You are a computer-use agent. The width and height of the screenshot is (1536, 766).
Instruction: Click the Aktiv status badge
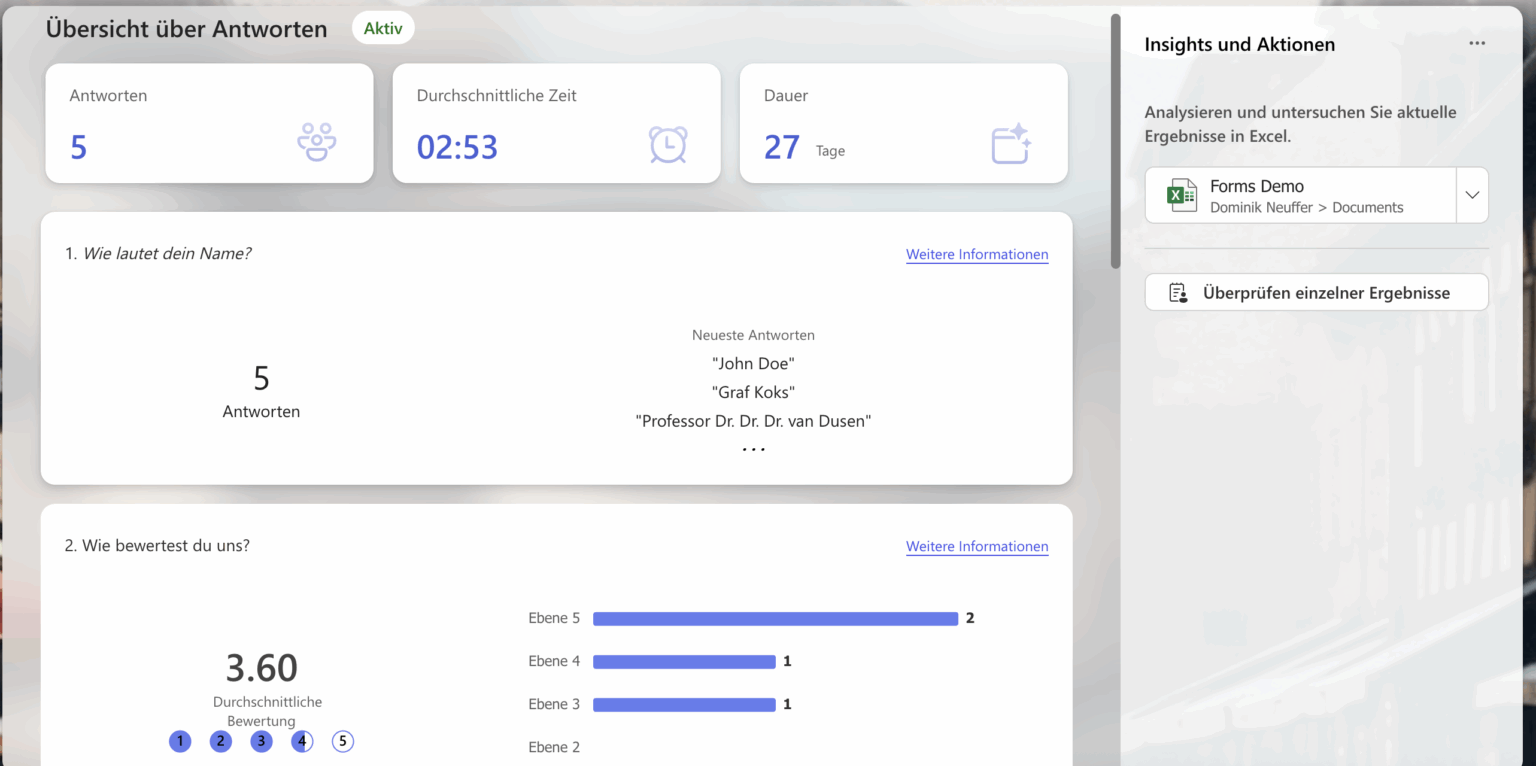383,28
